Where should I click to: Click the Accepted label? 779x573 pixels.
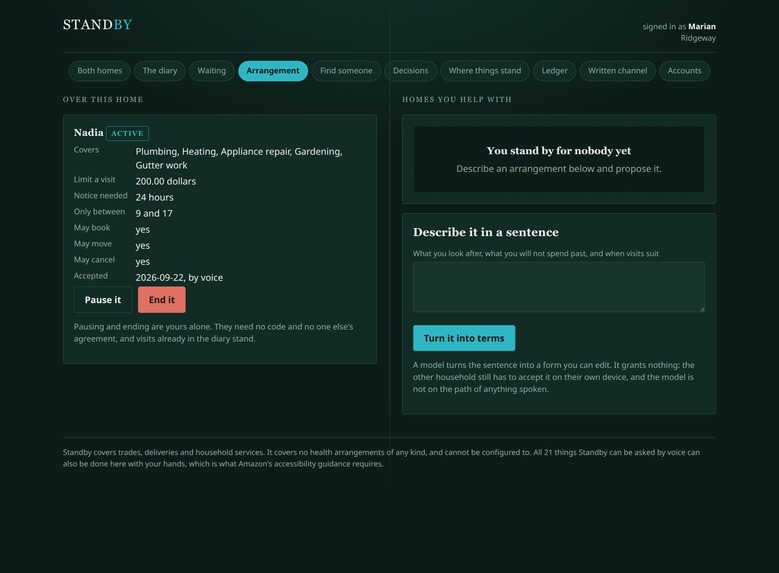pos(90,275)
